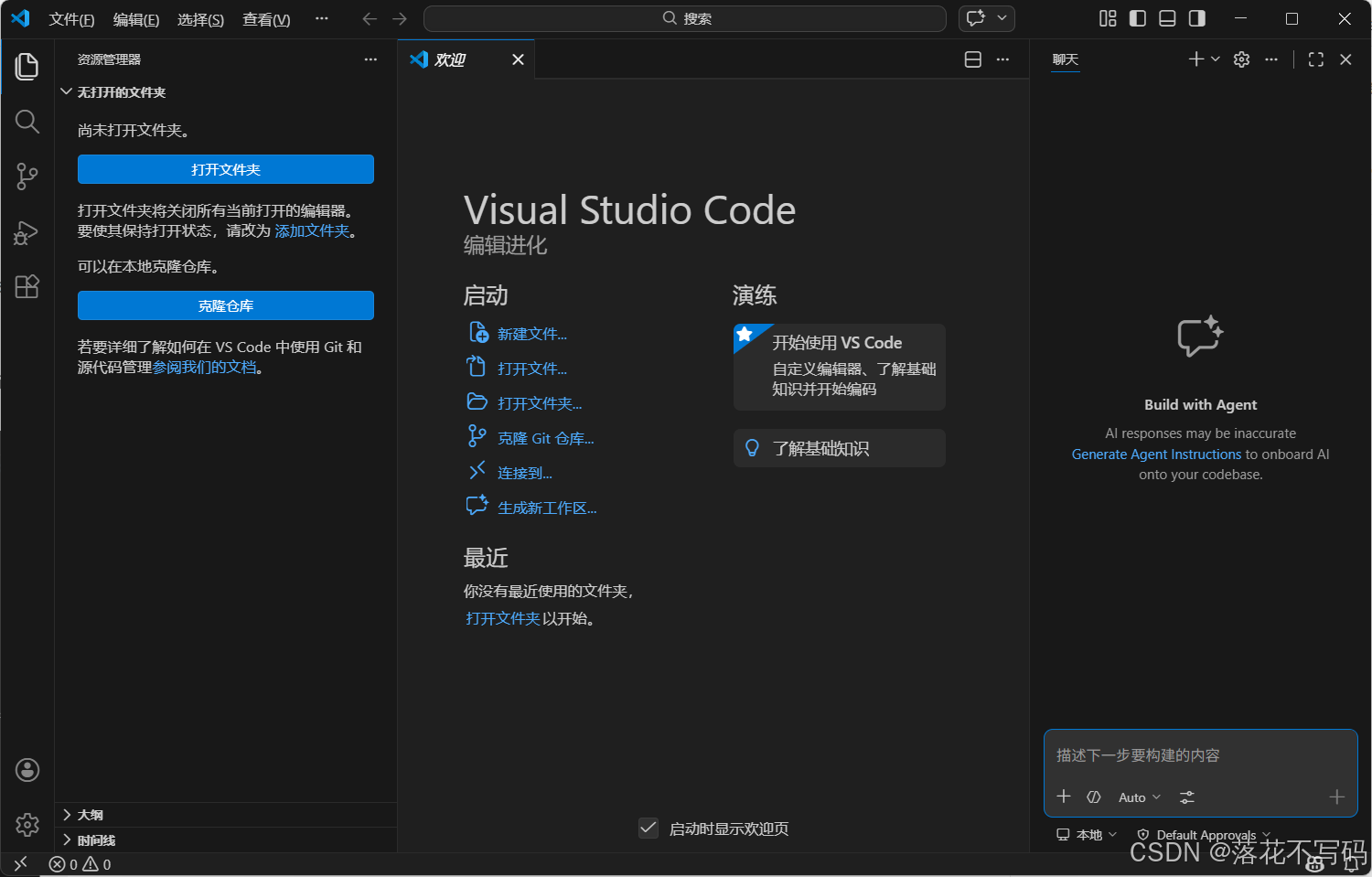Screen dimensions: 1372x877
Task: Open the Extensions view
Action: (x=27, y=286)
